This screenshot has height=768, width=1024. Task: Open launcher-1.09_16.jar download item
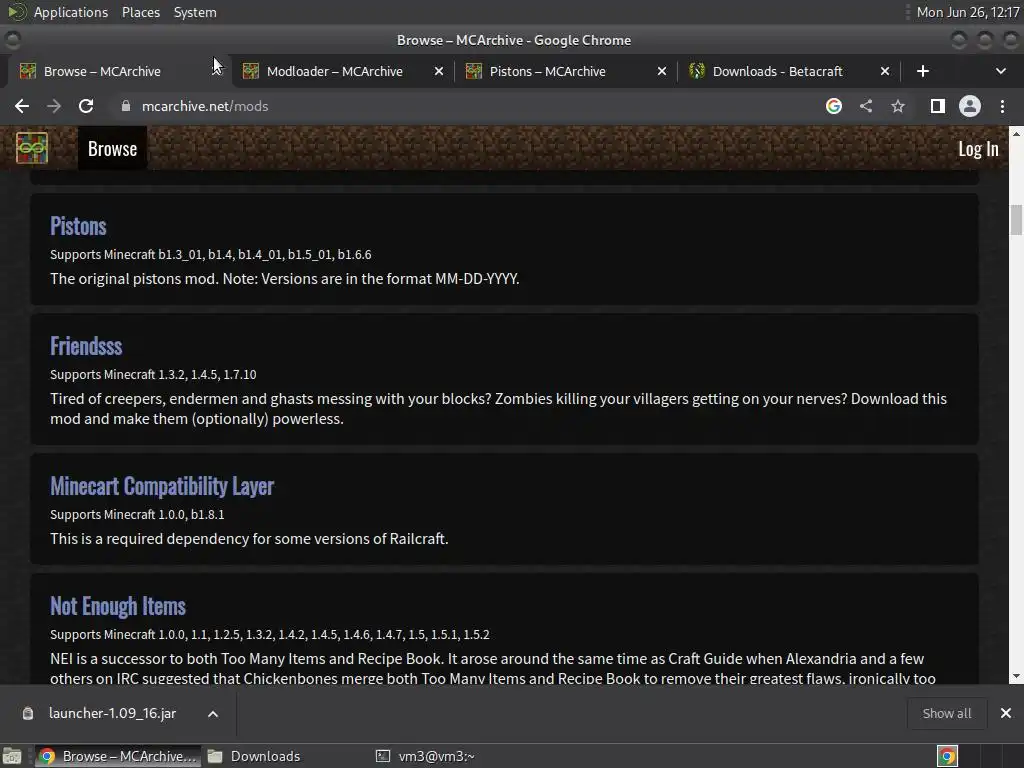112,713
